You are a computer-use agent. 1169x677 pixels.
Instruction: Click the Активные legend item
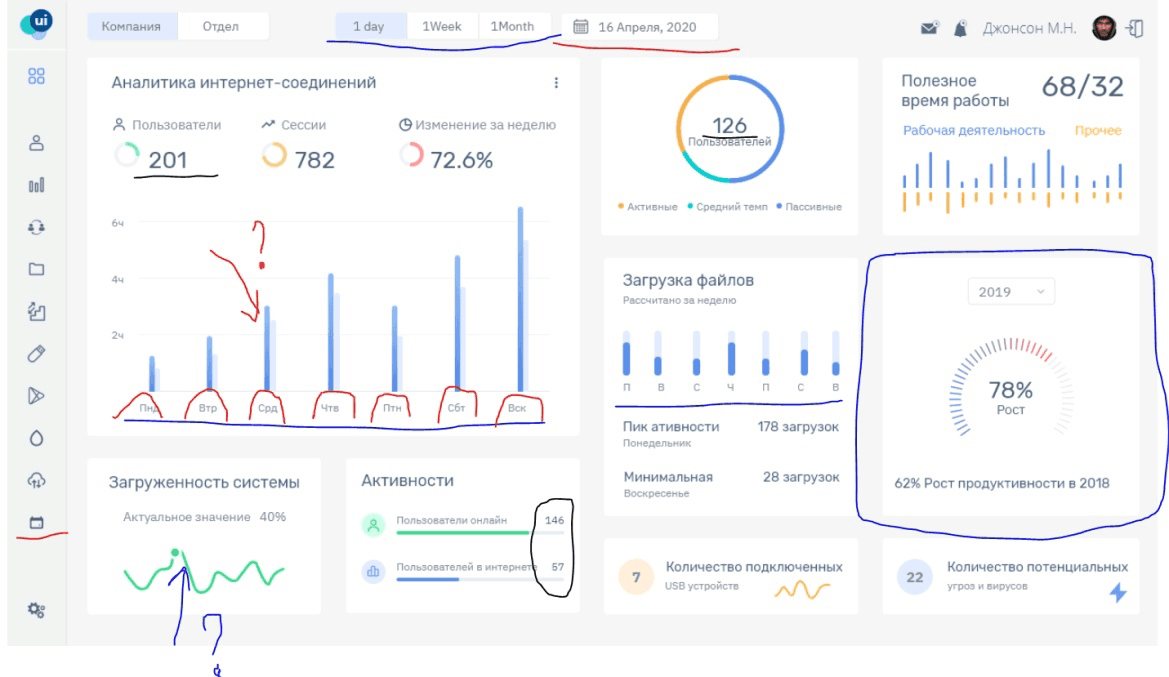[x=648, y=207]
